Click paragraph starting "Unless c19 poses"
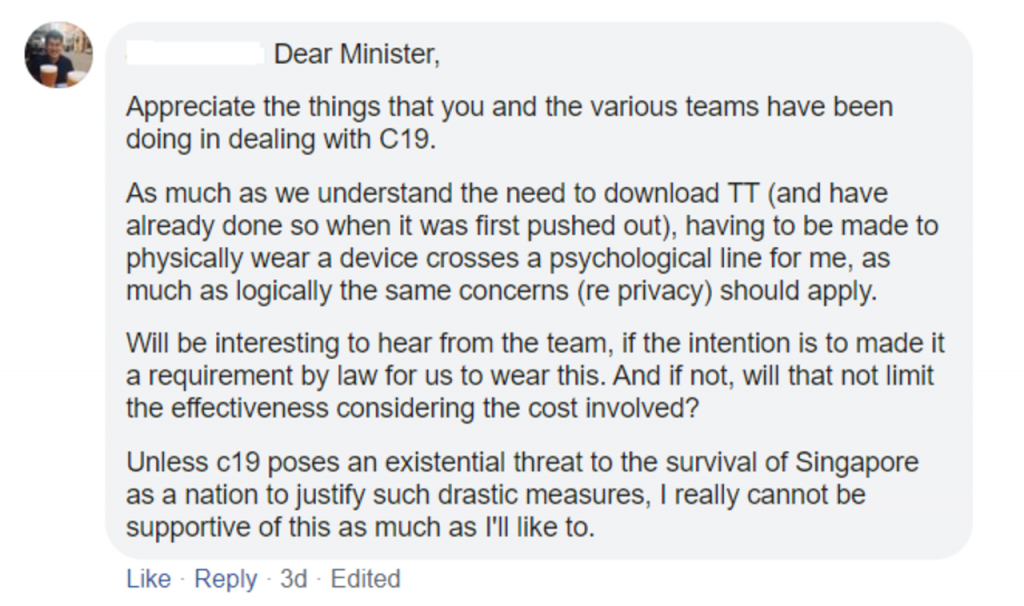Viewport: 1024px width, 606px height. [x=522, y=495]
